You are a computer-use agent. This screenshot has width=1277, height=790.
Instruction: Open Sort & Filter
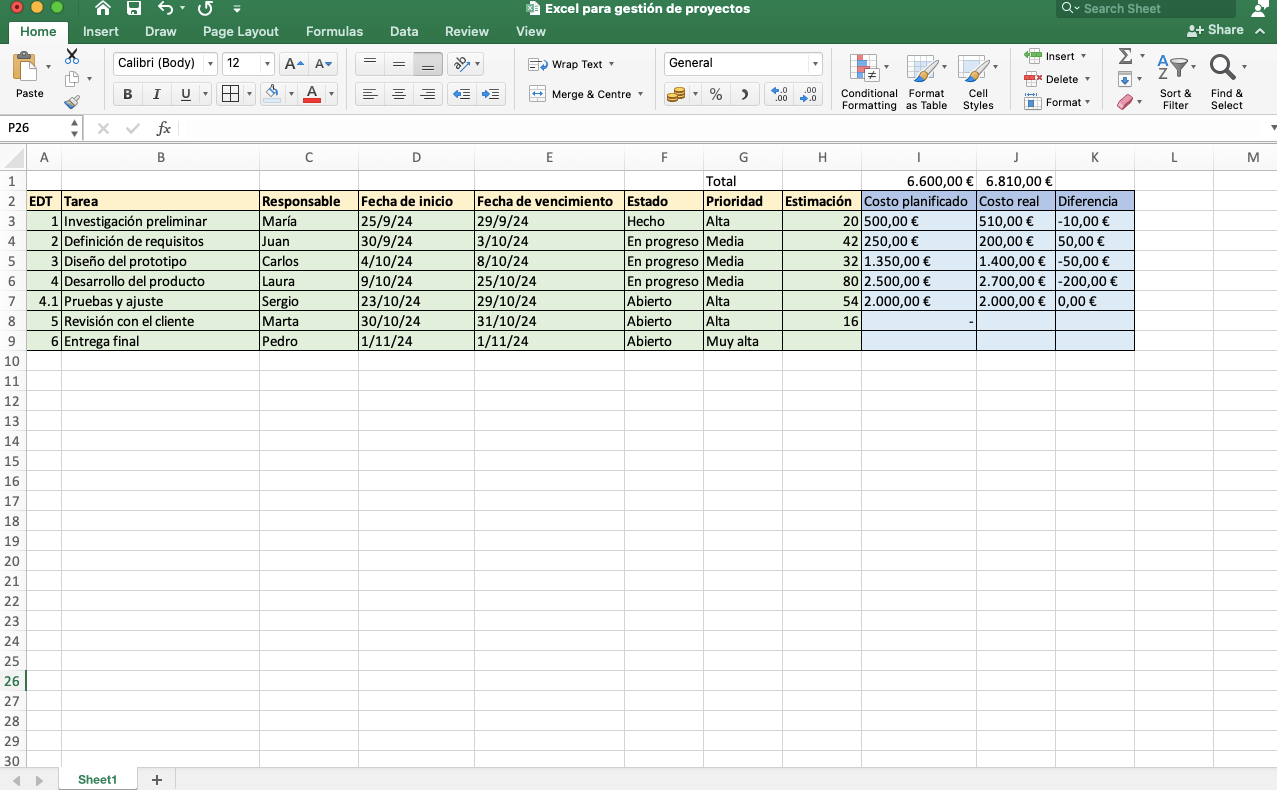pyautogui.click(x=1176, y=82)
